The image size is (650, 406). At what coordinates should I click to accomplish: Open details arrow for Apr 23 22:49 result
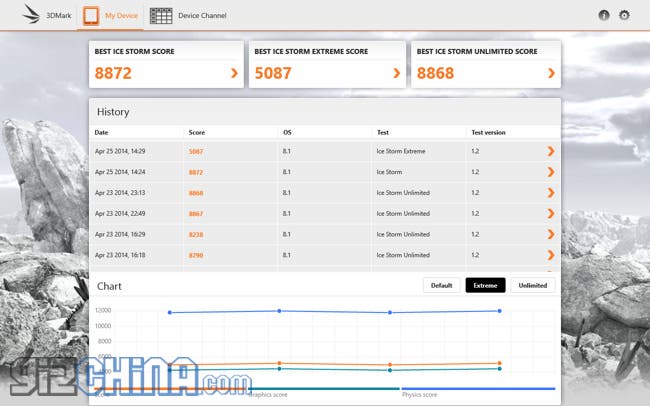[x=551, y=214]
